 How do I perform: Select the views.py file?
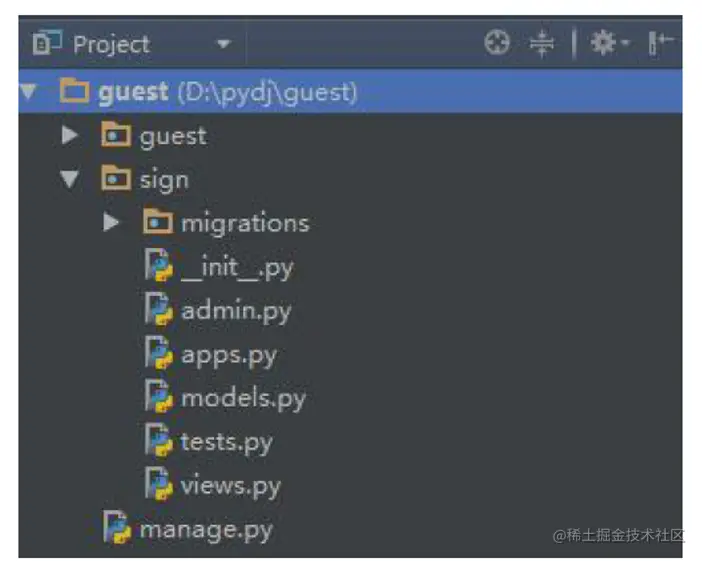(x=230, y=485)
